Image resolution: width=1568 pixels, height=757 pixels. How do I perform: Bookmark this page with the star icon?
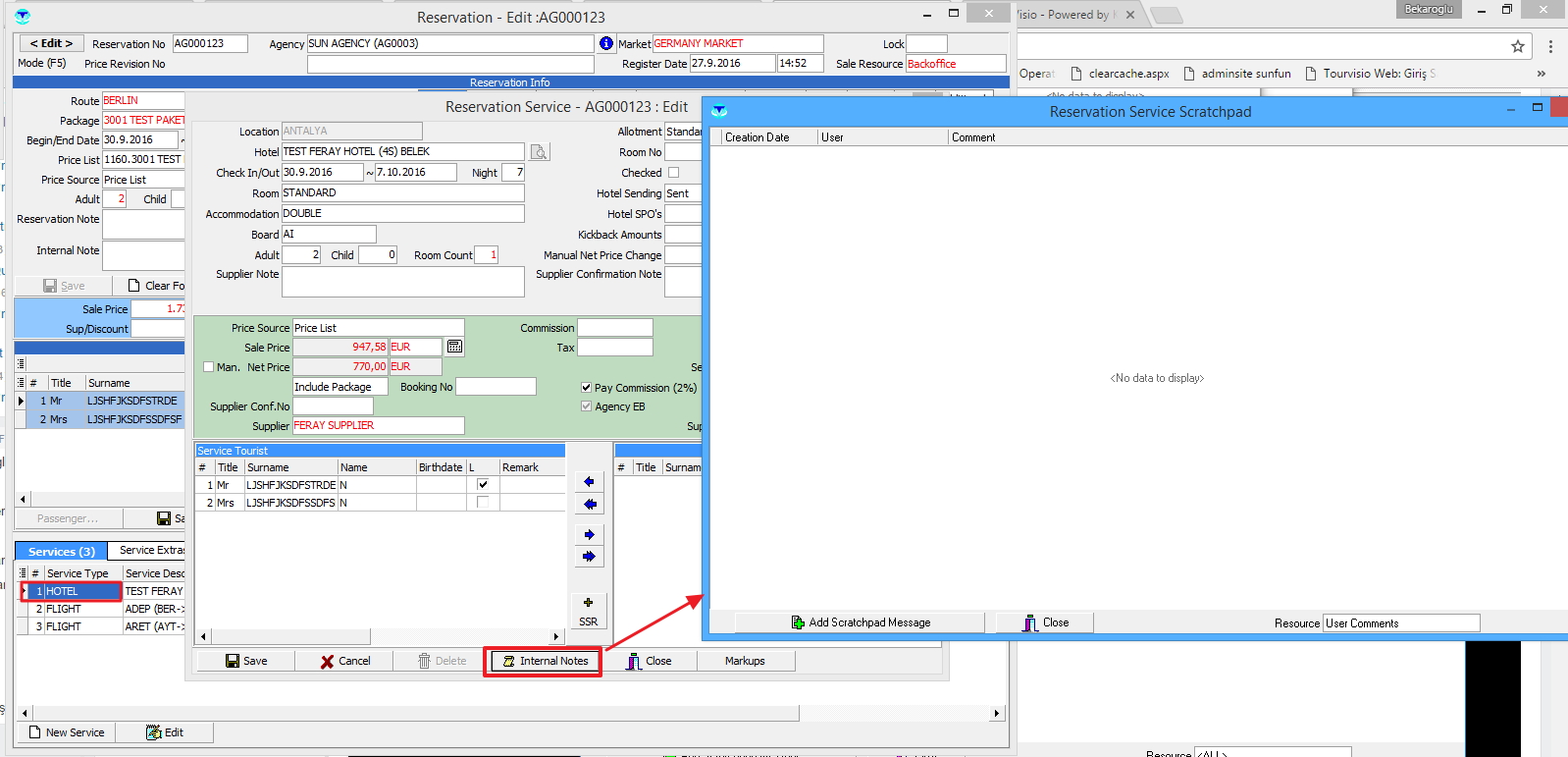click(x=1518, y=46)
